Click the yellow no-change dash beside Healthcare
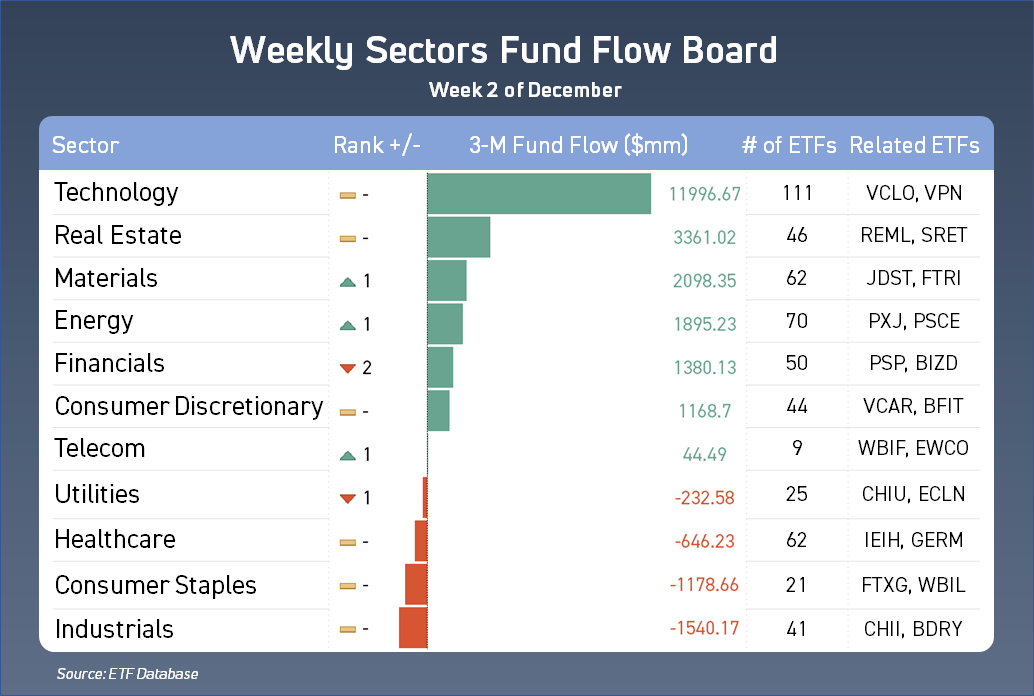Viewport: 1034px width, 696px height. [x=348, y=542]
